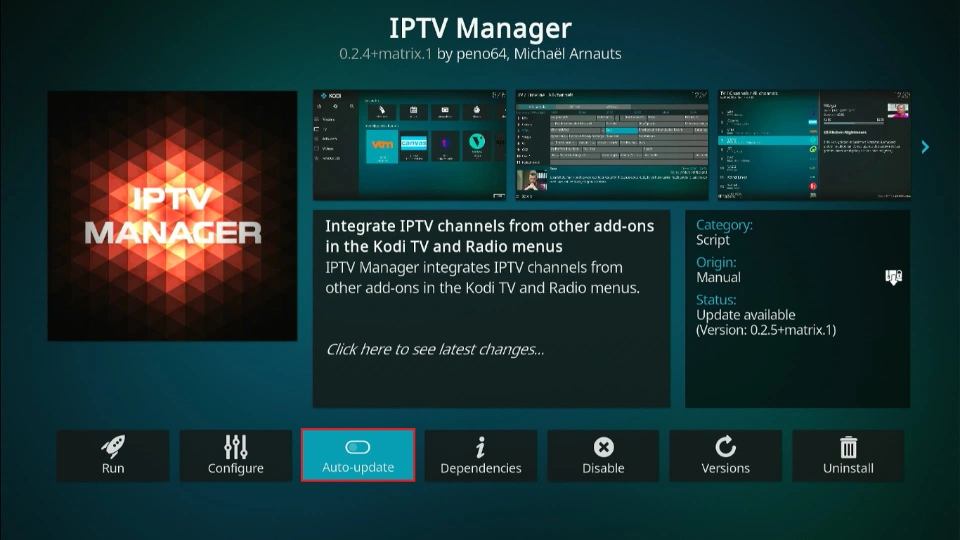Click the Origin 'Manual' text
960x540 pixels.
pos(718,277)
